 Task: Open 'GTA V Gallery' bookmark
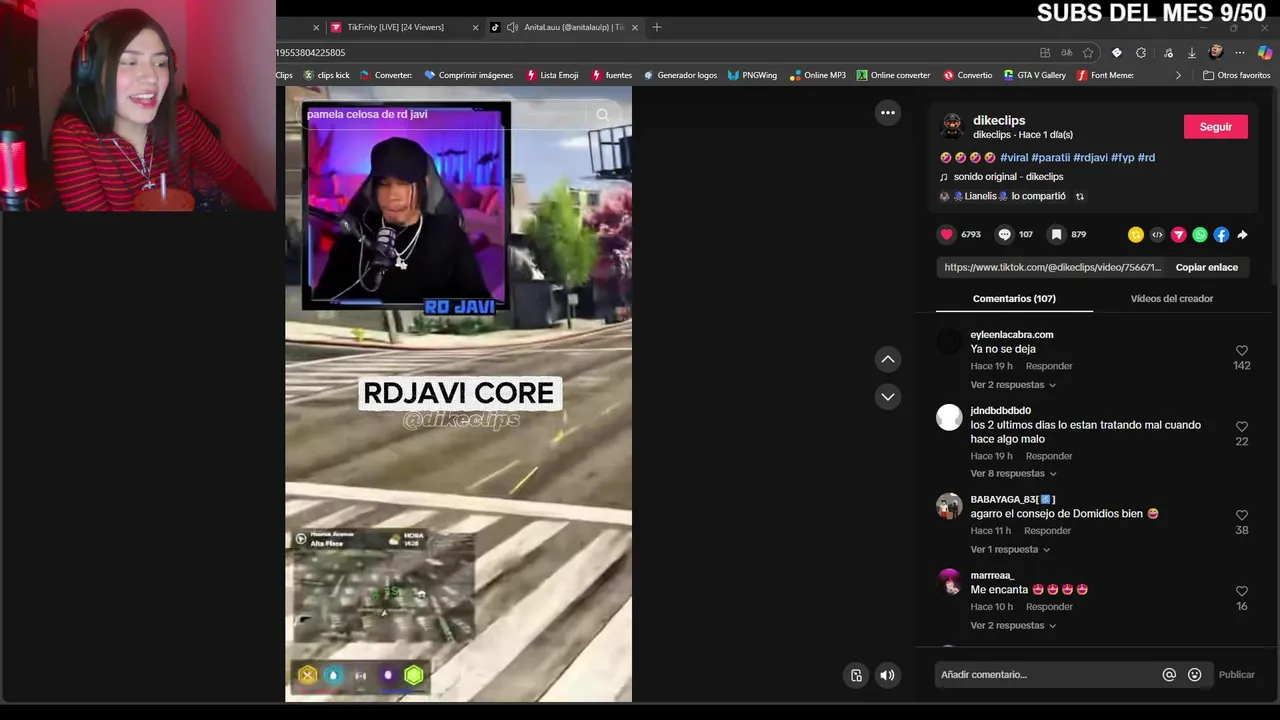pos(1034,75)
